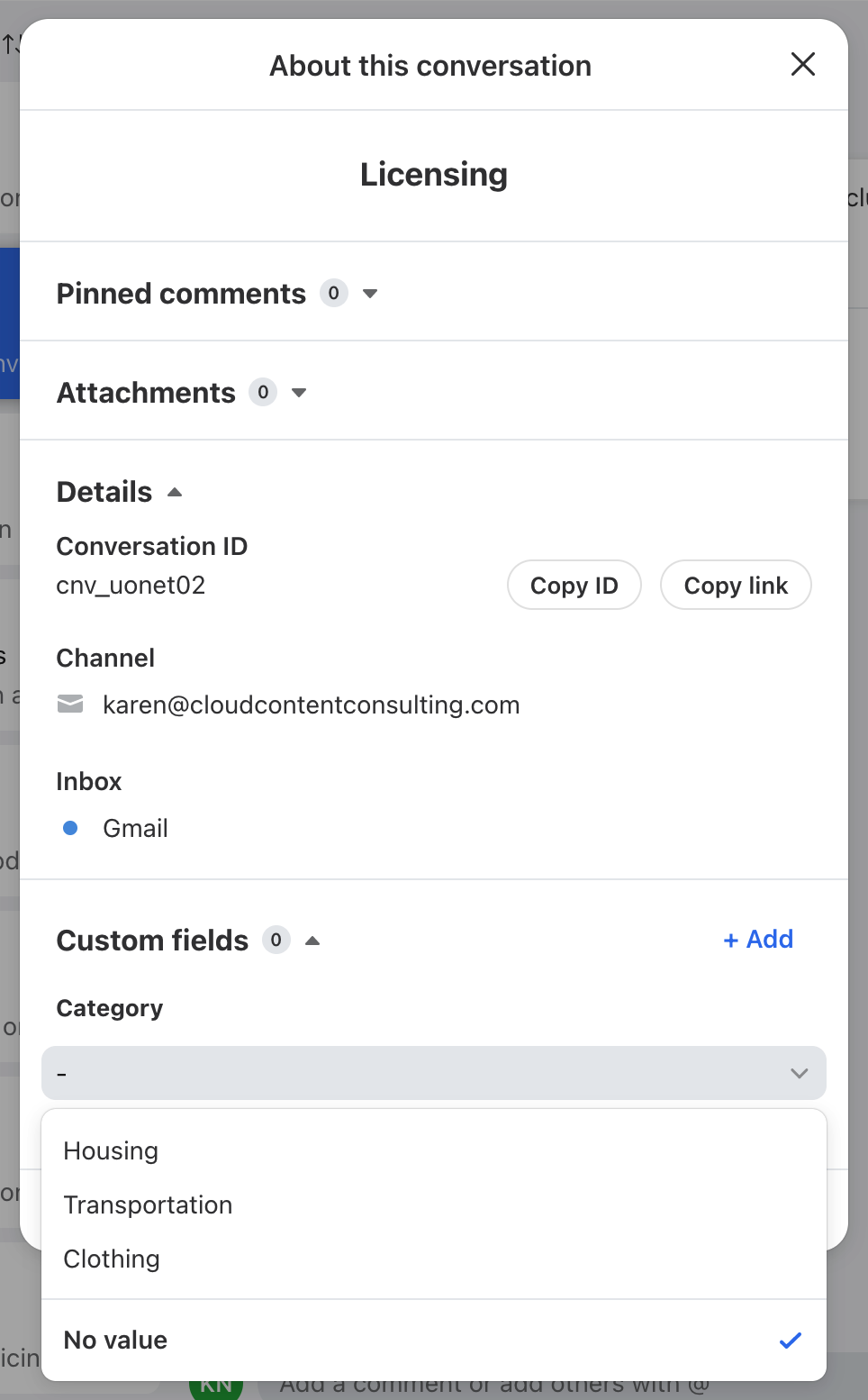Click the Copy ID button

[574, 586]
